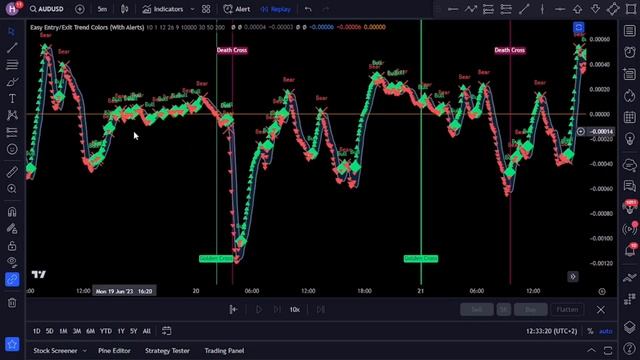640x360 pixels.
Task: Open the watchlist panel icon
Action: pos(629,31)
